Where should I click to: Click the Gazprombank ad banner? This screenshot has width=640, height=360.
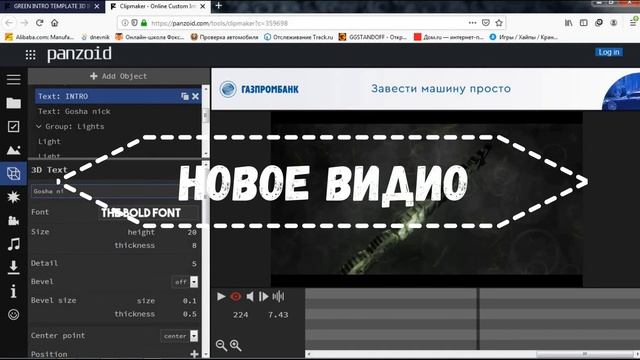tap(425, 89)
